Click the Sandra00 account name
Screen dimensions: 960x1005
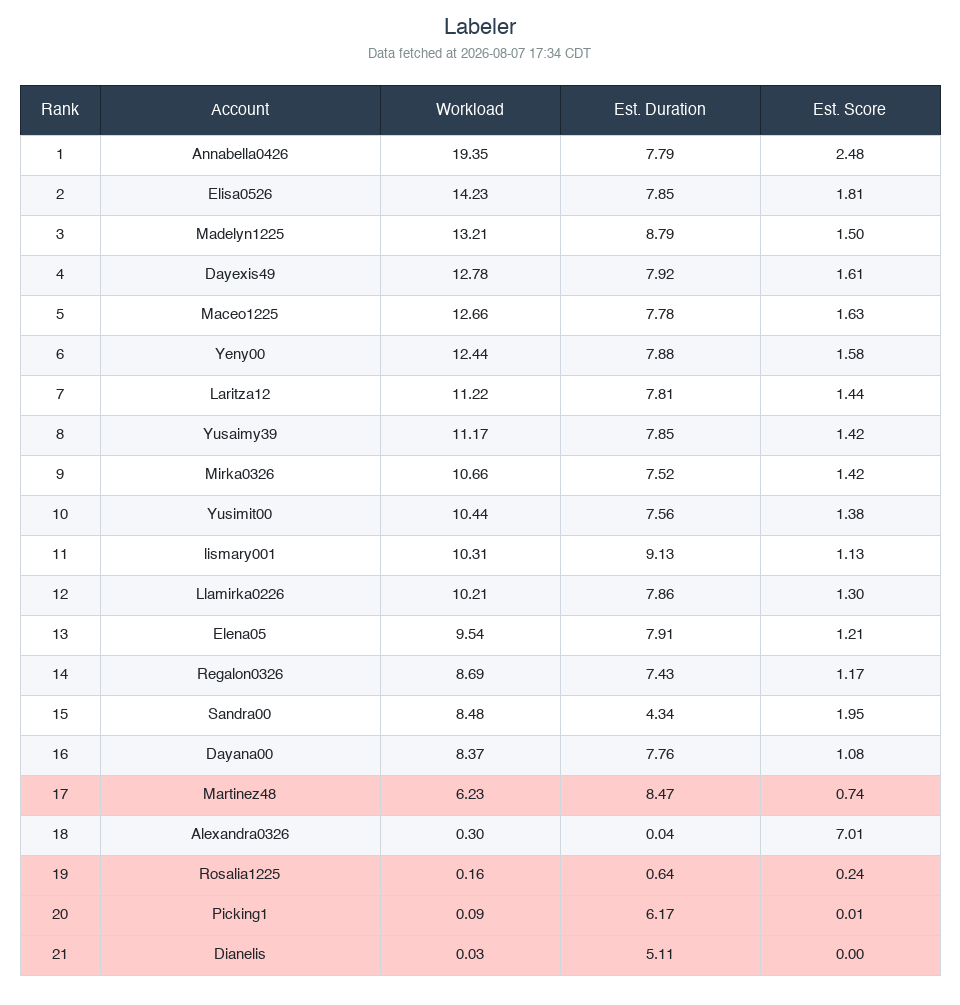click(x=240, y=714)
